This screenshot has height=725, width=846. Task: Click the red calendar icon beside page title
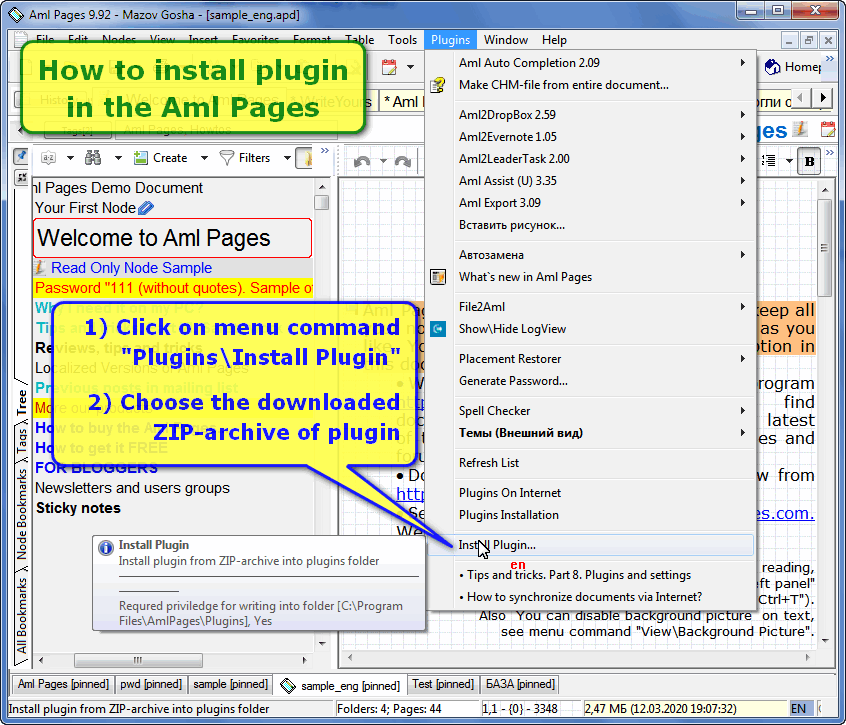pyautogui.click(x=828, y=129)
